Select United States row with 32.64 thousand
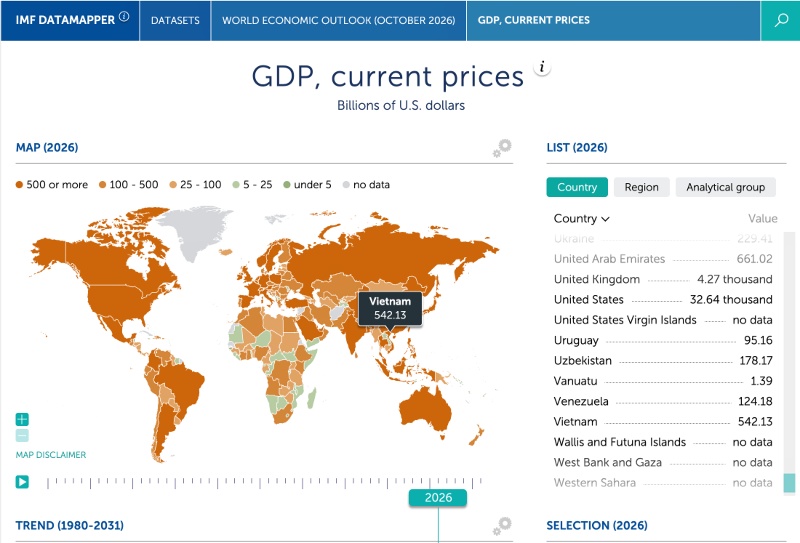This screenshot has width=800, height=543. tap(663, 300)
